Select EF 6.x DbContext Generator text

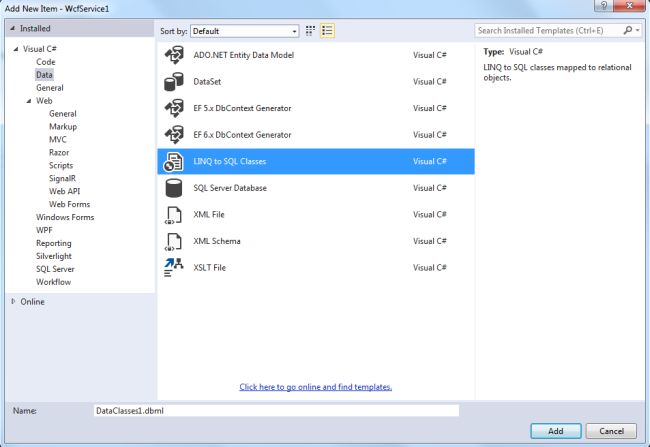tap(243, 135)
